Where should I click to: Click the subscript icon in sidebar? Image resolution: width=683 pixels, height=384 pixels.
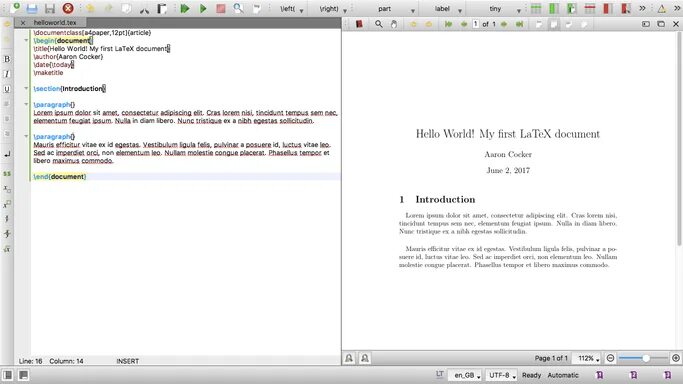tap(7, 189)
